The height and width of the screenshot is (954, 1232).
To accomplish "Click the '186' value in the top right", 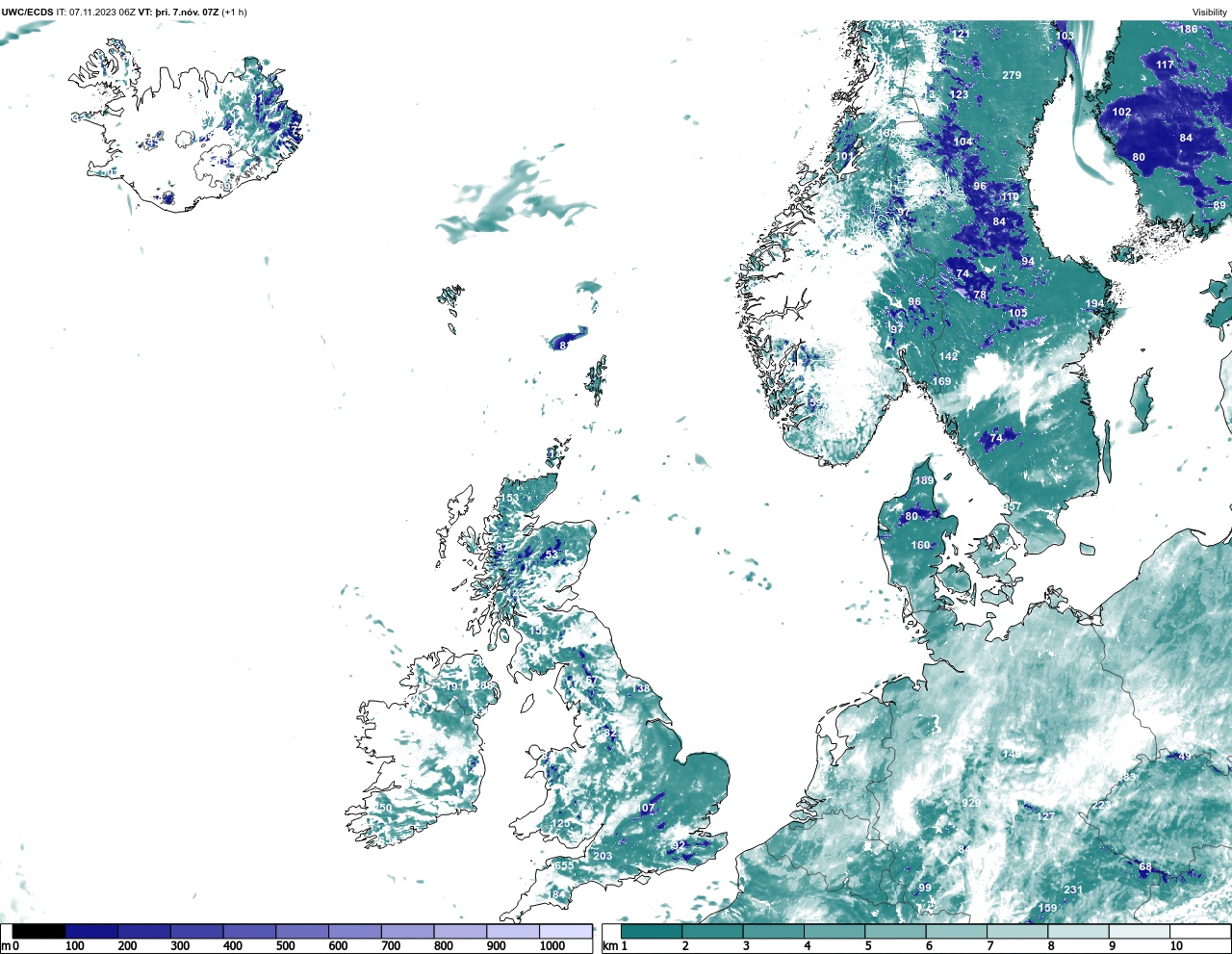I will click(1189, 29).
